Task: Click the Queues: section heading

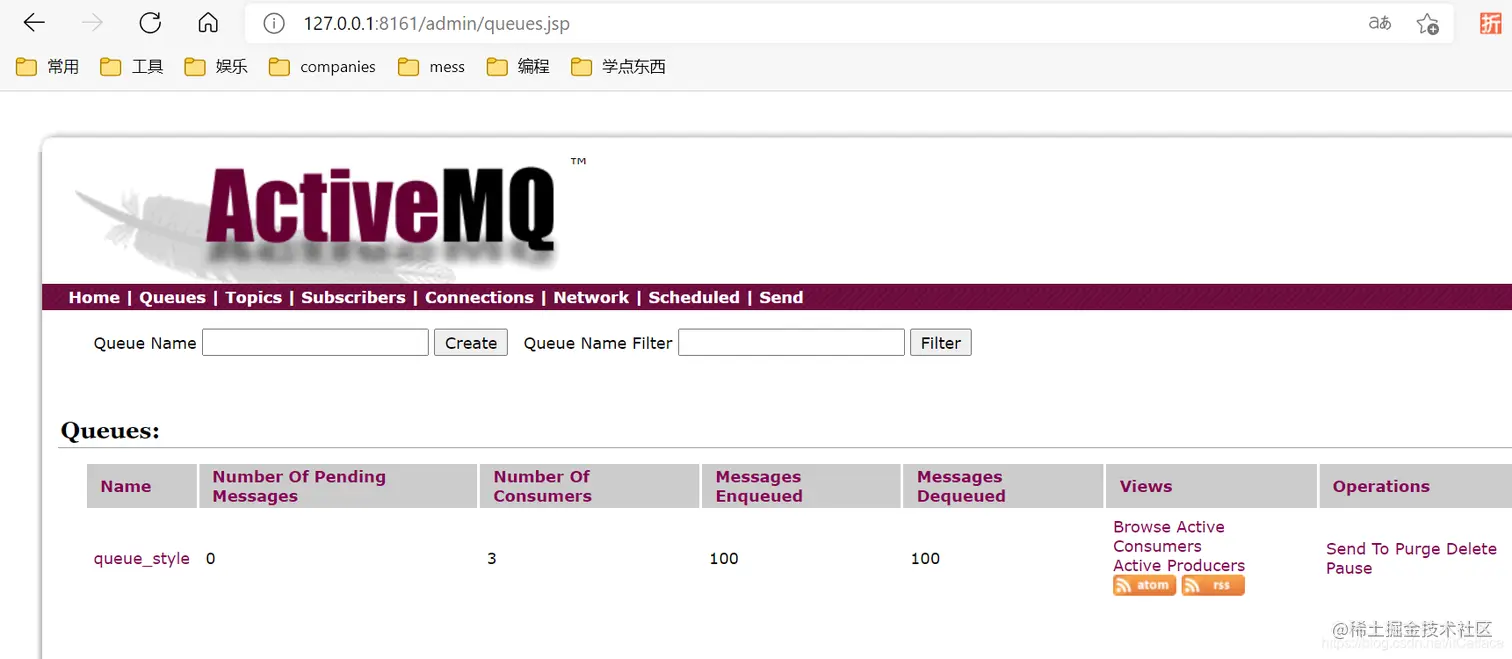Action: tap(110, 431)
